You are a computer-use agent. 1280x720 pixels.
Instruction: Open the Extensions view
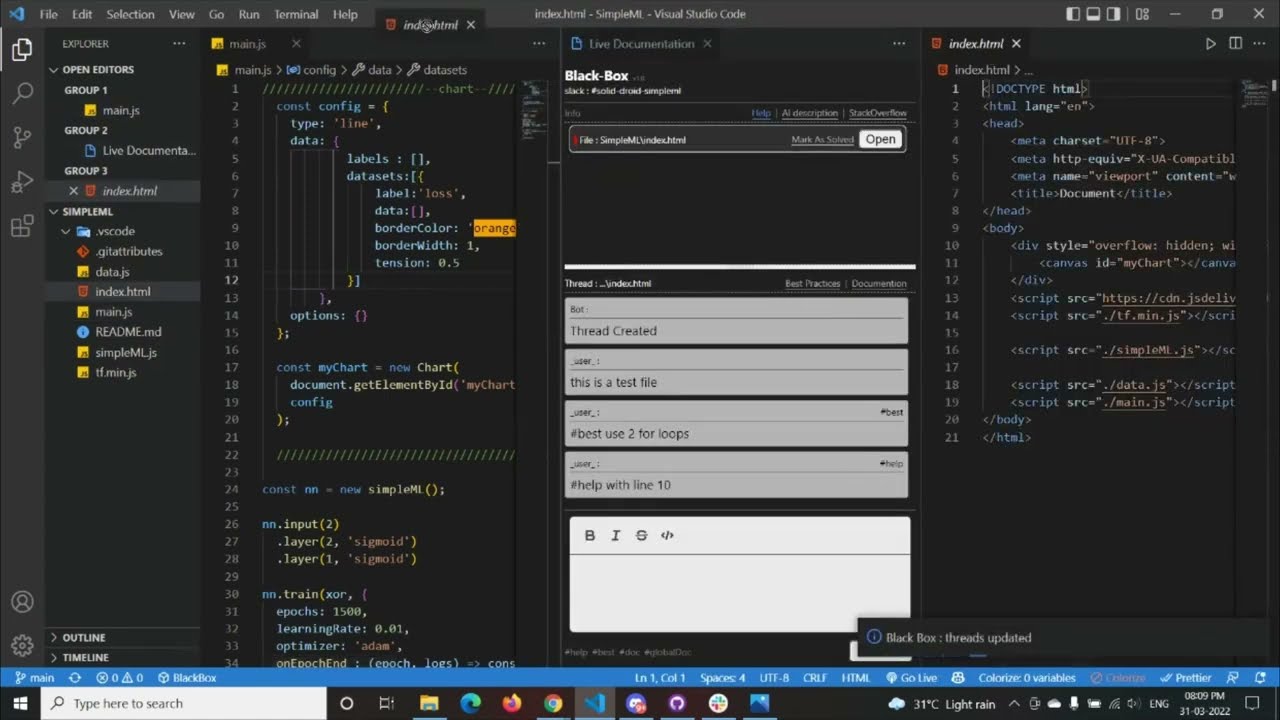(22, 227)
